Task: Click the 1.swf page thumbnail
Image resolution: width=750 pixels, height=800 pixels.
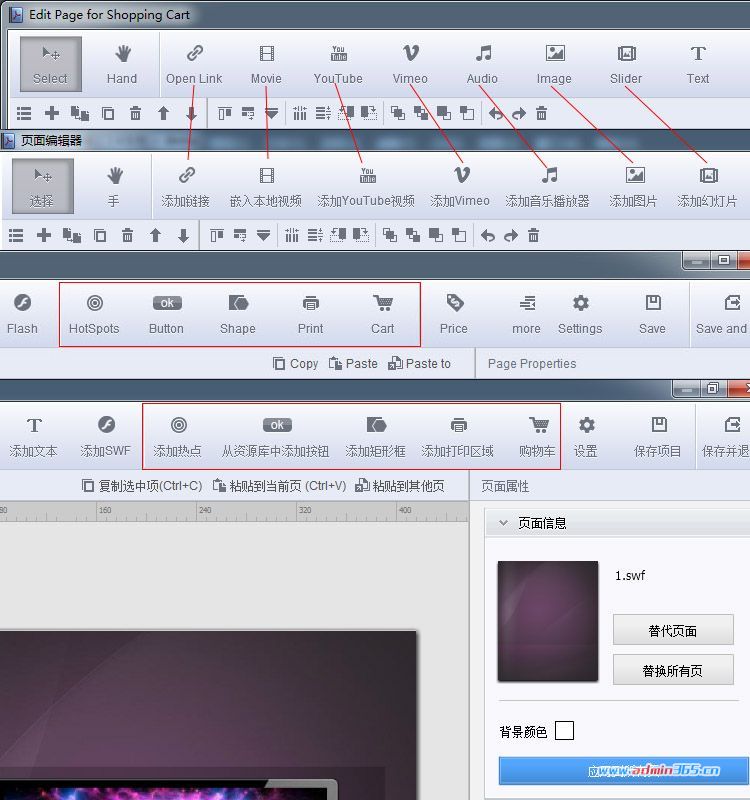Action: (x=548, y=621)
